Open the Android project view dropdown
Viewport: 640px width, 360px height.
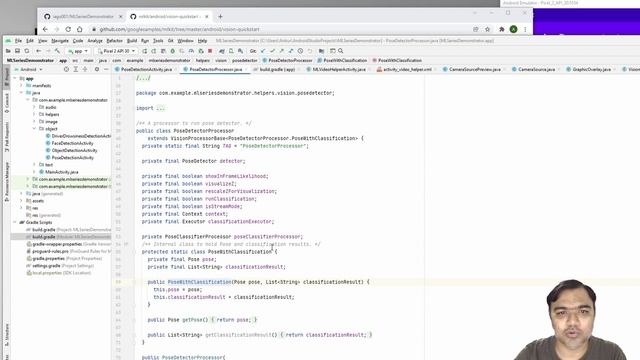pyautogui.click(x=28, y=69)
